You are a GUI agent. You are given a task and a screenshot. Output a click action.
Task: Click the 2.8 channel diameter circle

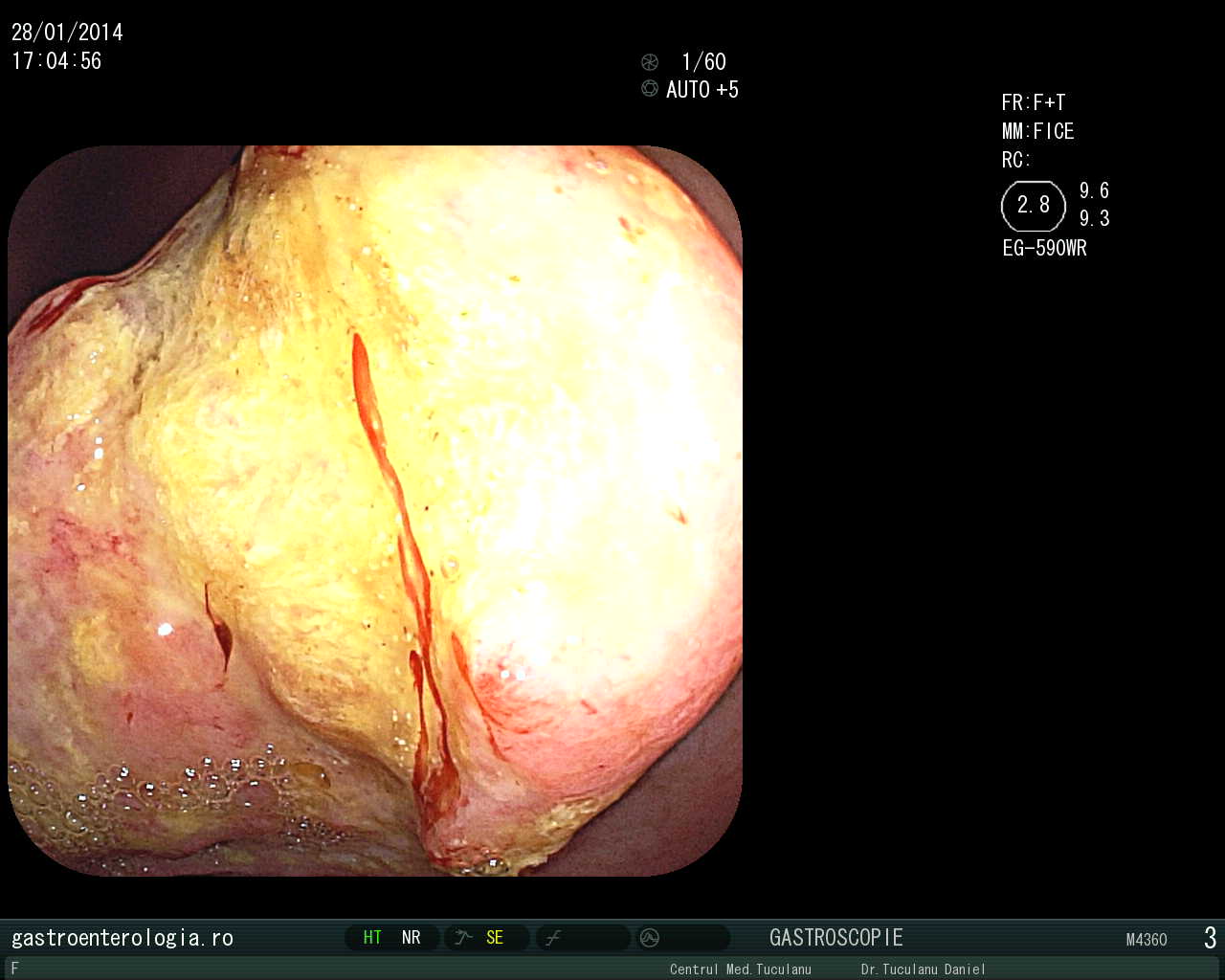[1034, 206]
